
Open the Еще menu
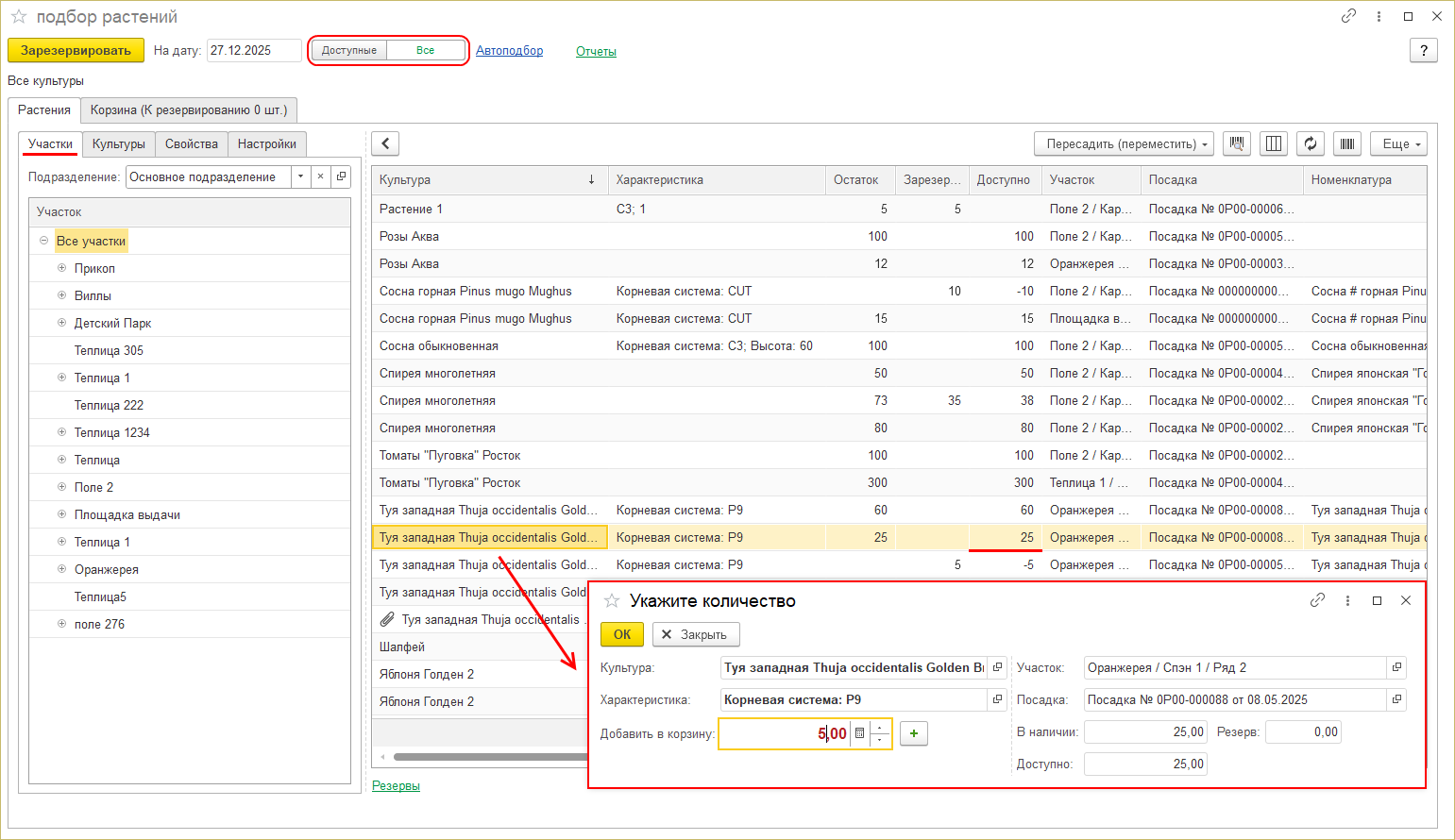click(x=1397, y=144)
